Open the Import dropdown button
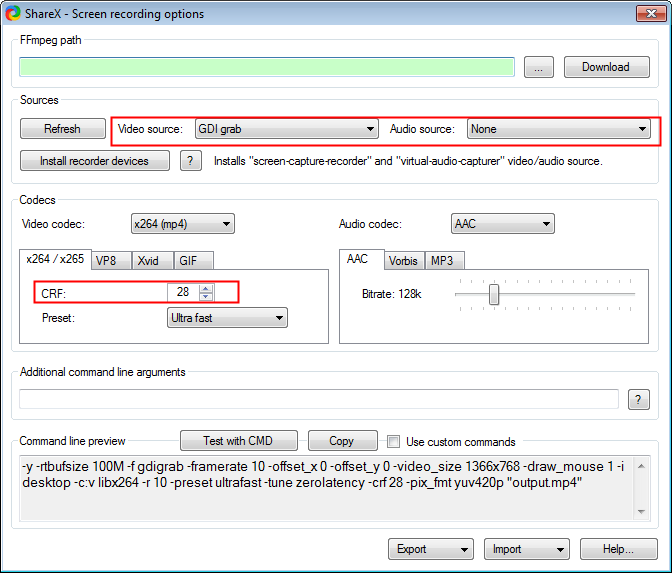The height and width of the screenshot is (573, 672). 527,549
